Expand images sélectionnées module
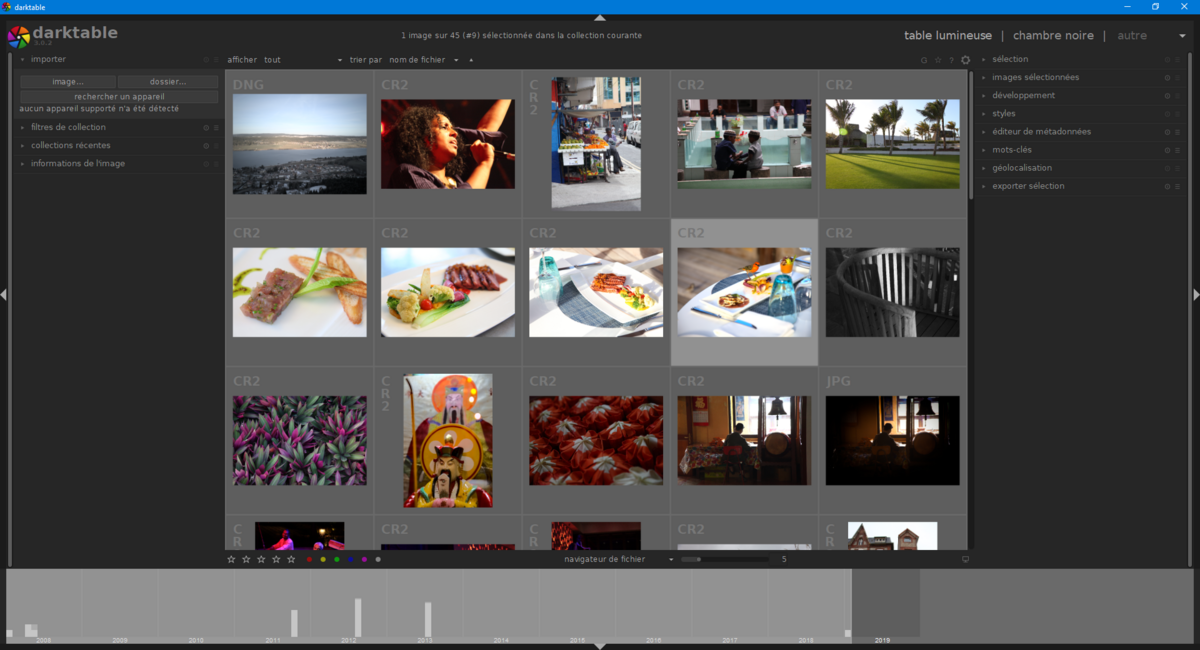 984,78
